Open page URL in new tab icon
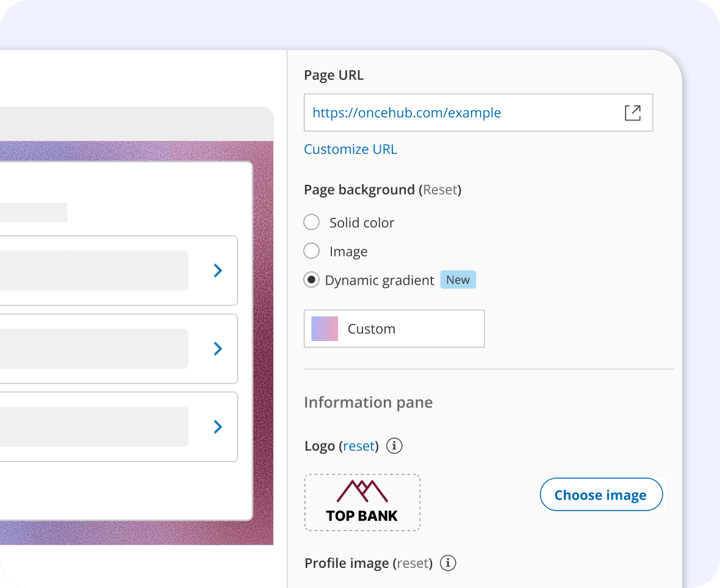The width and height of the screenshot is (720, 588). point(633,113)
